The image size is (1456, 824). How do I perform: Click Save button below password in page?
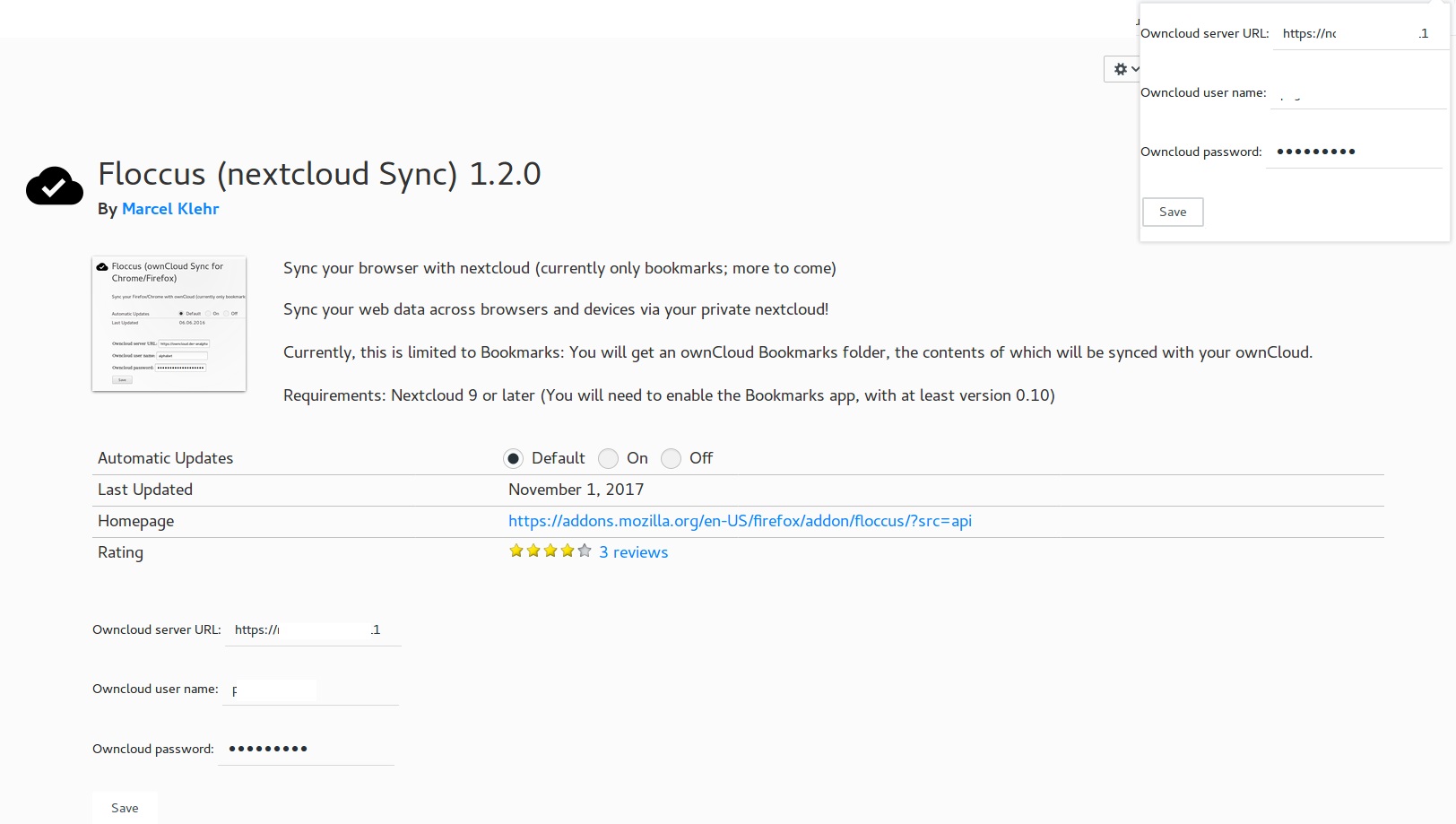[x=125, y=808]
